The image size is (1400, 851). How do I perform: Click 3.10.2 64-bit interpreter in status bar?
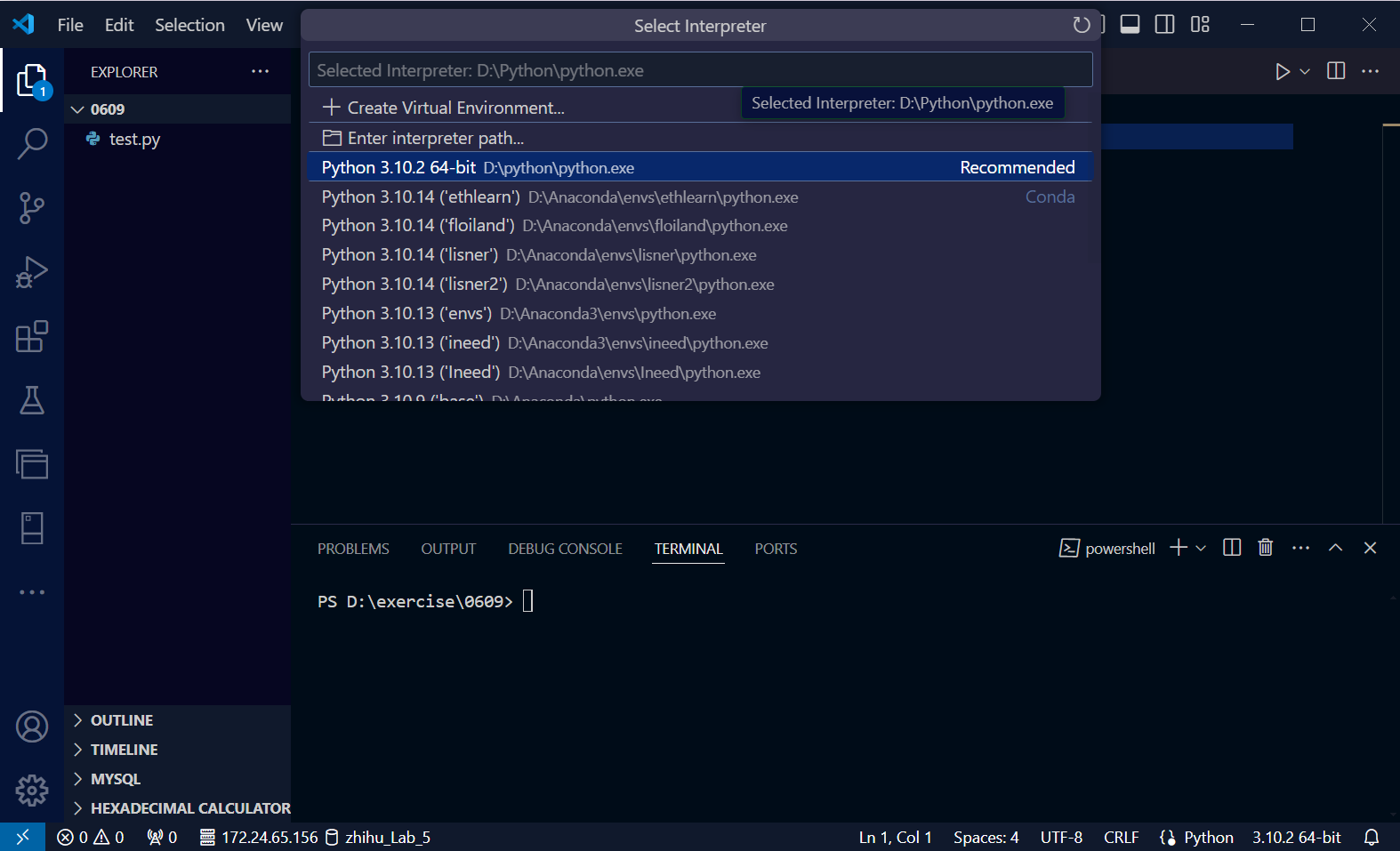pyautogui.click(x=1296, y=837)
